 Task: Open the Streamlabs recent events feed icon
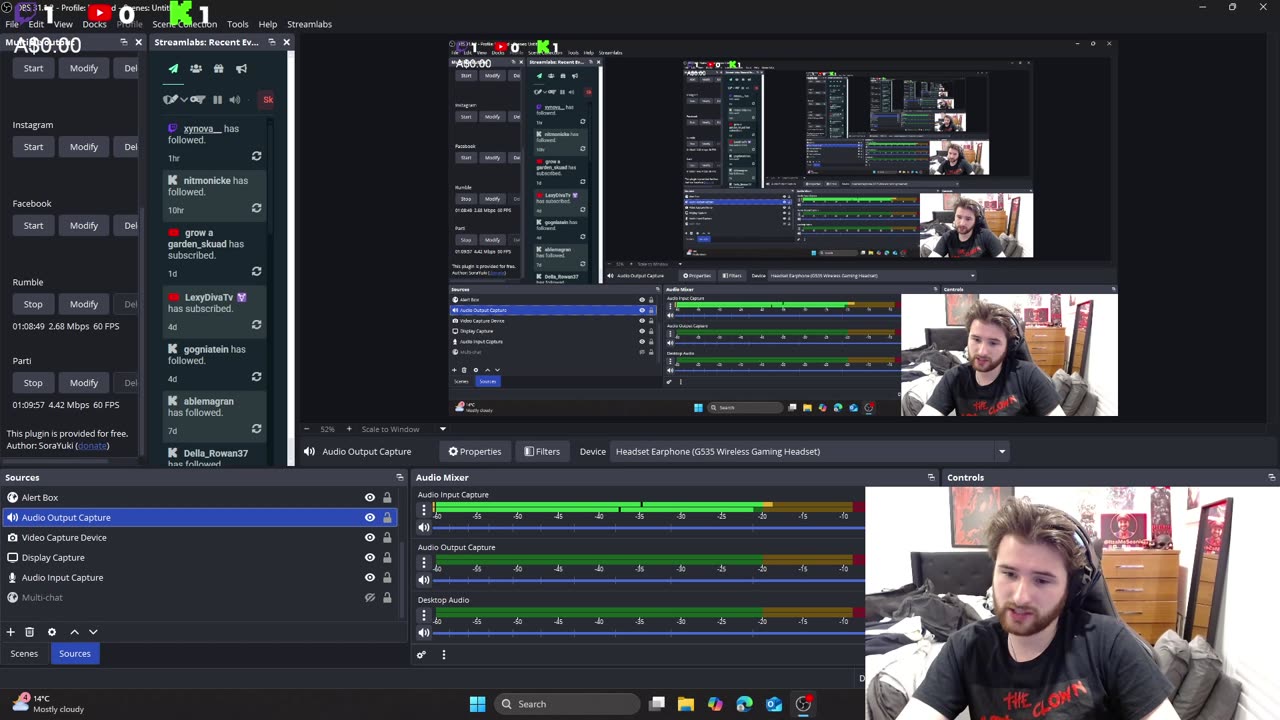point(173,69)
